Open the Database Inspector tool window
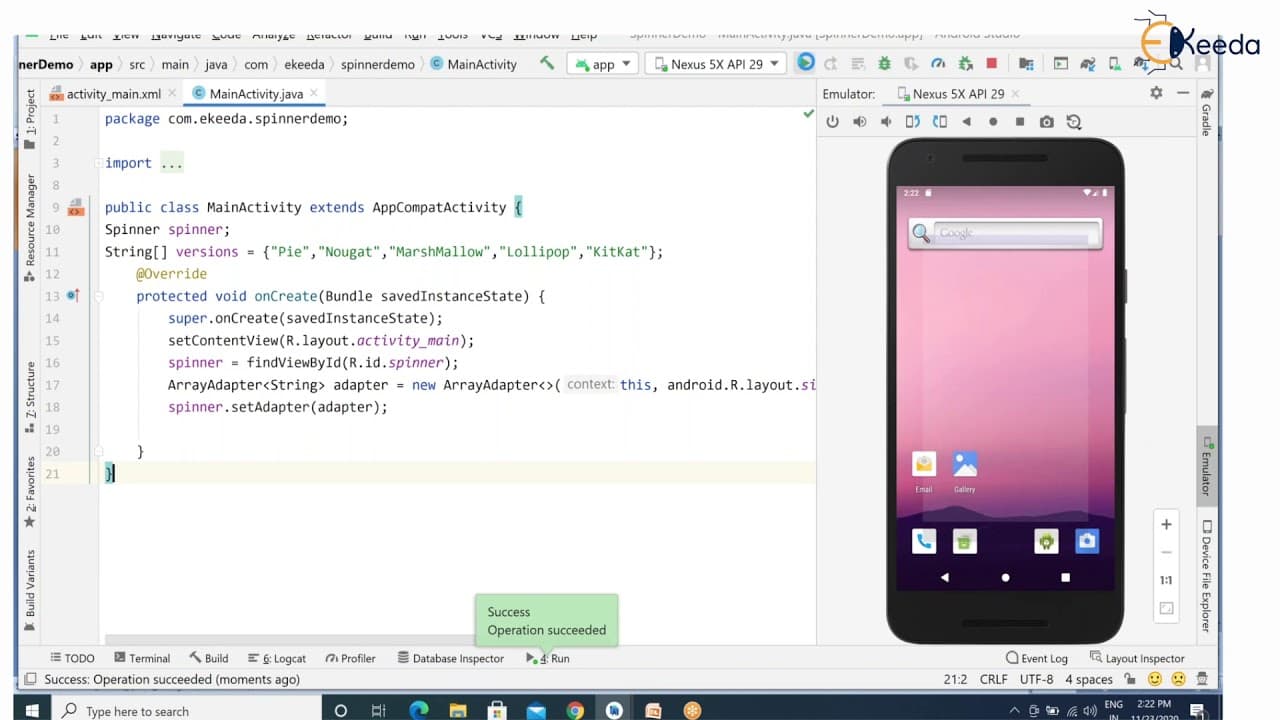 click(450, 658)
